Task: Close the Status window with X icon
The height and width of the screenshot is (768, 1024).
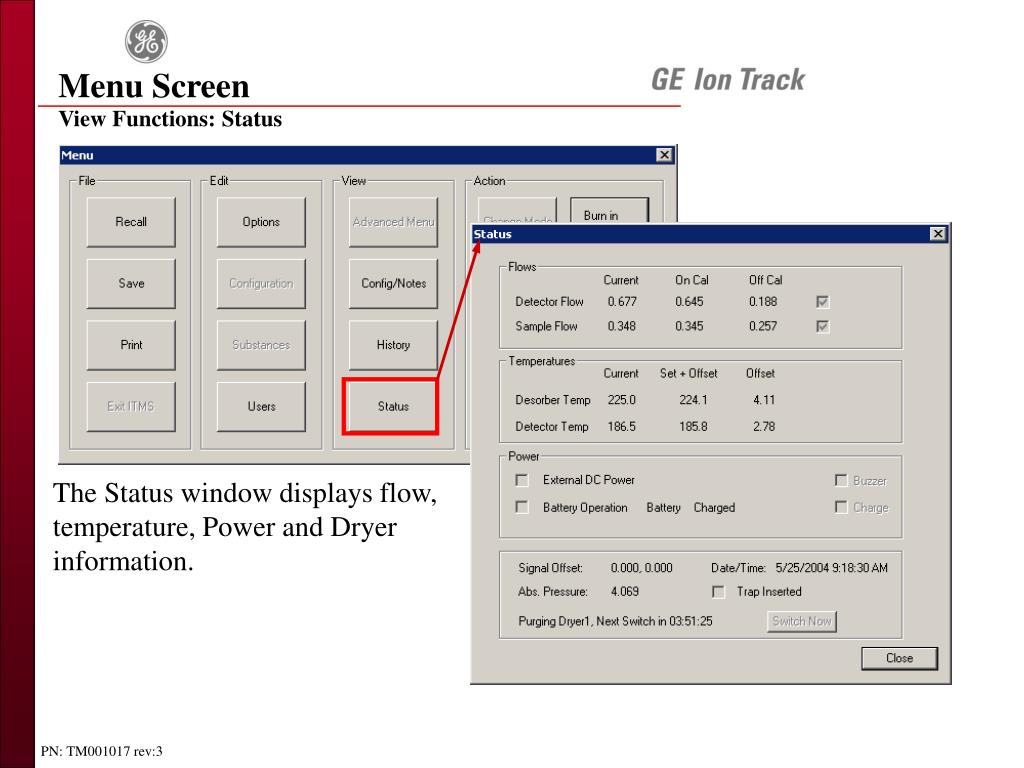Action: (x=938, y=234)
